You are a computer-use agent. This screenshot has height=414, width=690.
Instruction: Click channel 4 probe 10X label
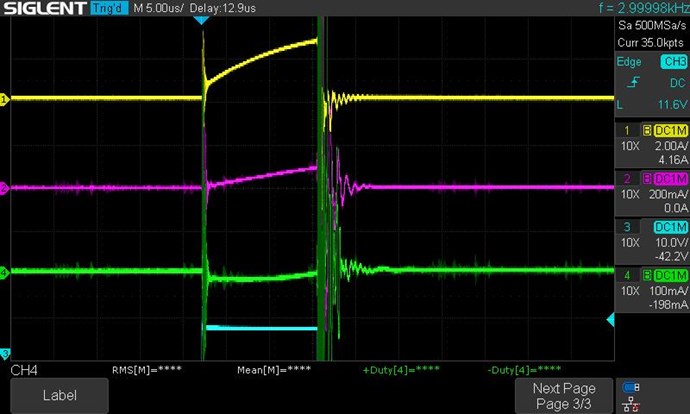[x=629, y=291]
